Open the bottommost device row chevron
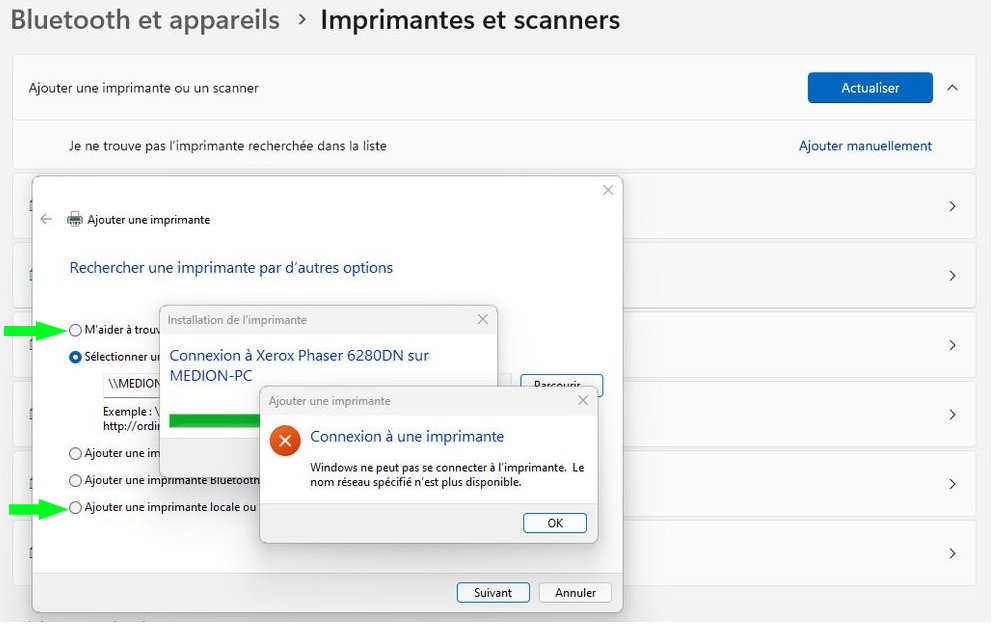This screenshot has height=627, width=998. [x=952, y=553]
